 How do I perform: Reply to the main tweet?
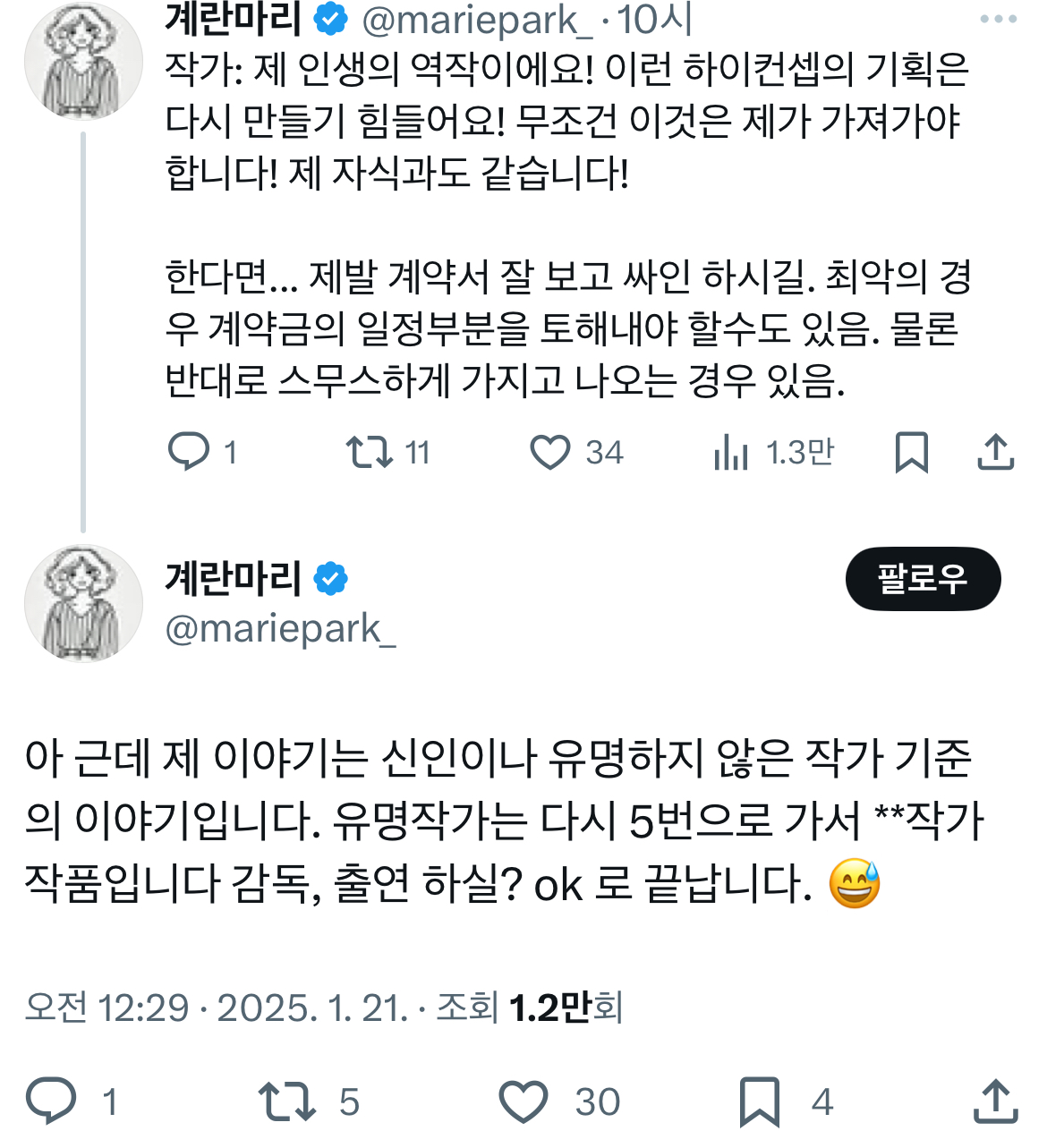point(51,1101)
